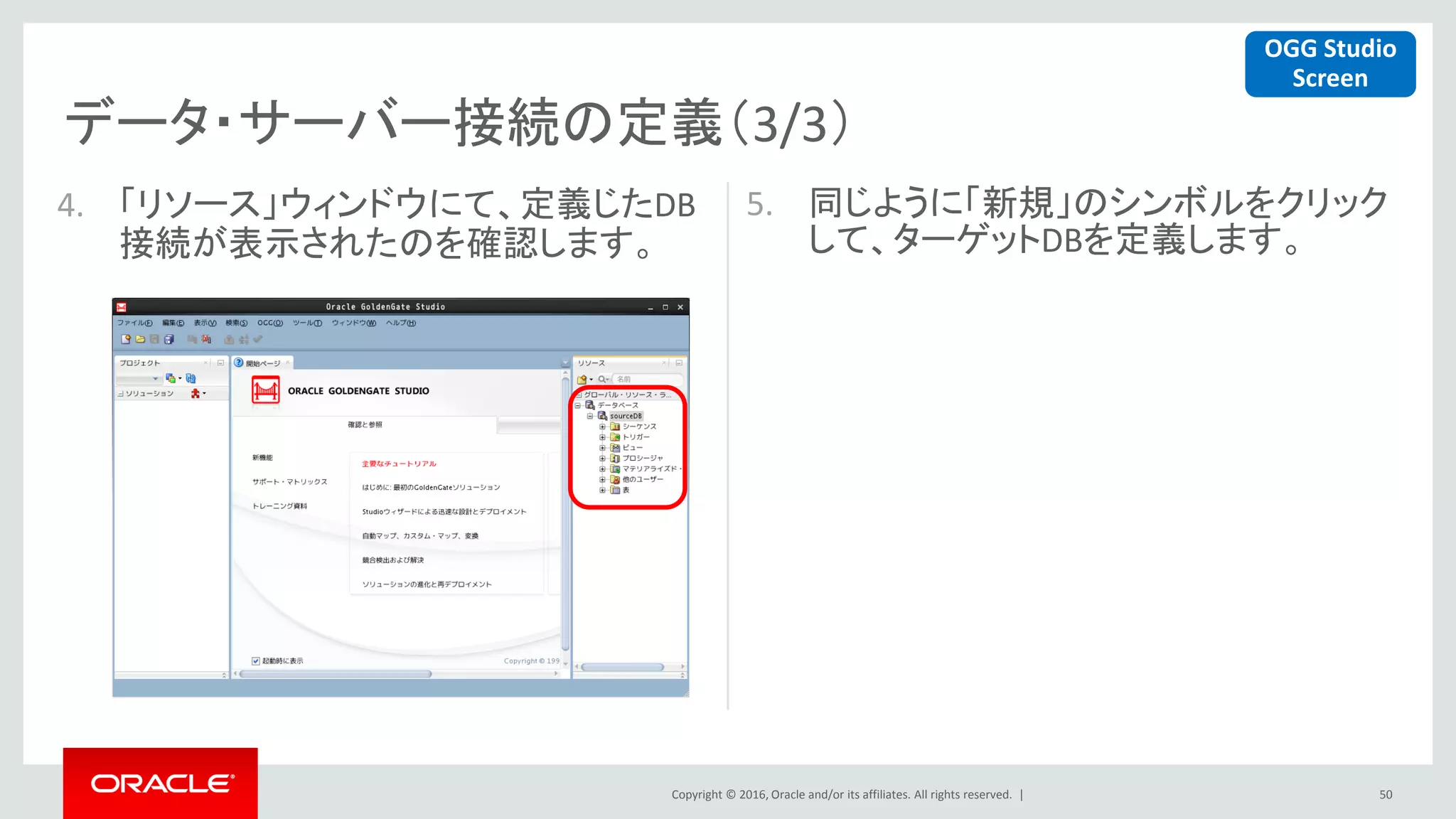The image size is (1456, 819).
Task: Expand the シーケンス node
Action: tap(603, 427)
